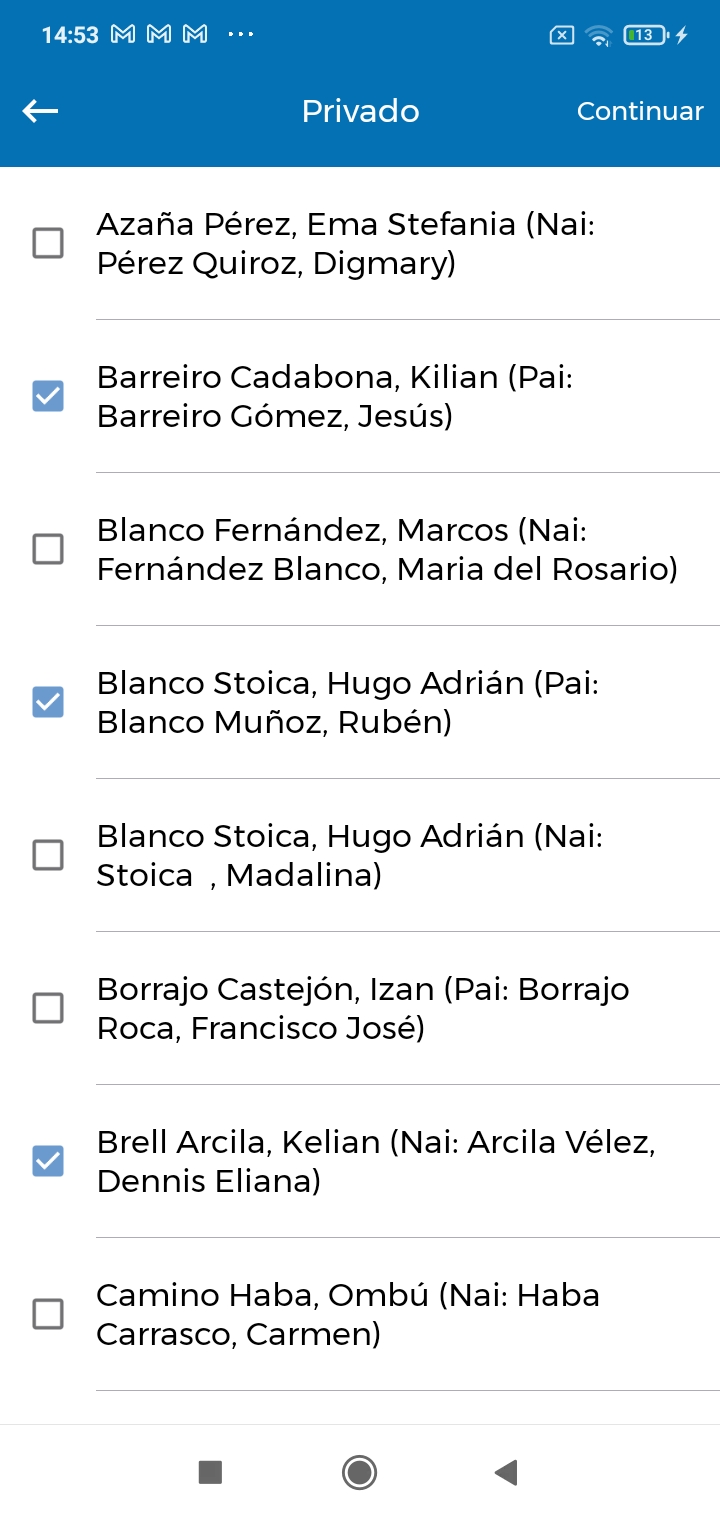Check the Blanco Fernández, Marcos checkbox

[x=48, y=549]
